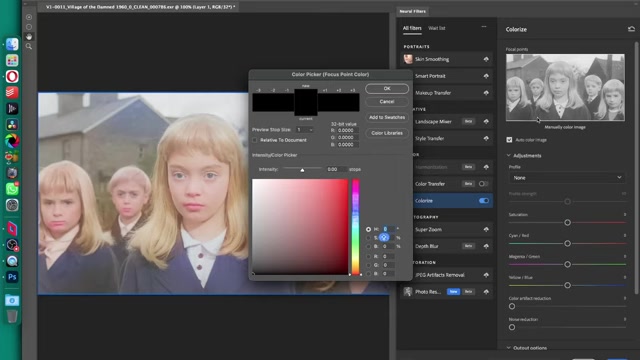Enable the Color Transfer filter toggle
Viewport: 640px width, 360px height.
(x=483, y=184)
